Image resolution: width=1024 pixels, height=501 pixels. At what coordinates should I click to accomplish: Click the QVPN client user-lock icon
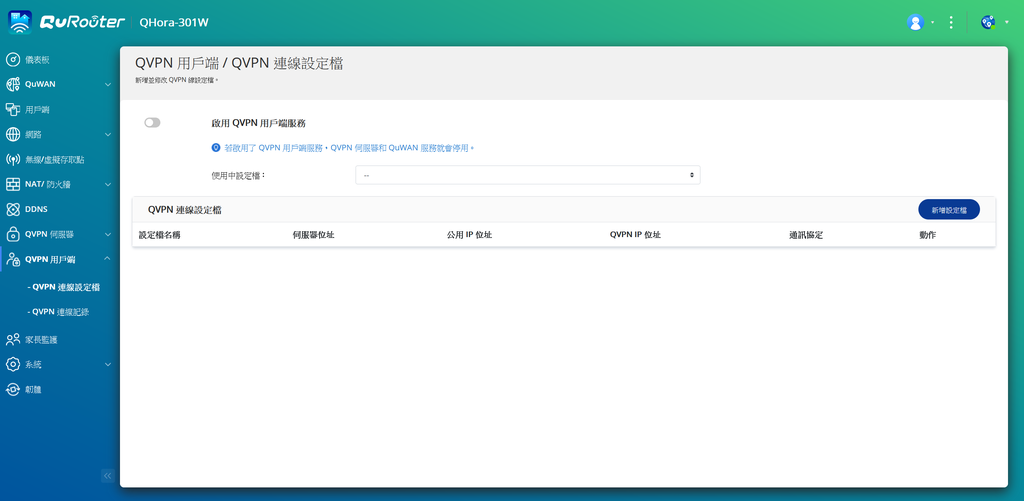tap(12, 259)
